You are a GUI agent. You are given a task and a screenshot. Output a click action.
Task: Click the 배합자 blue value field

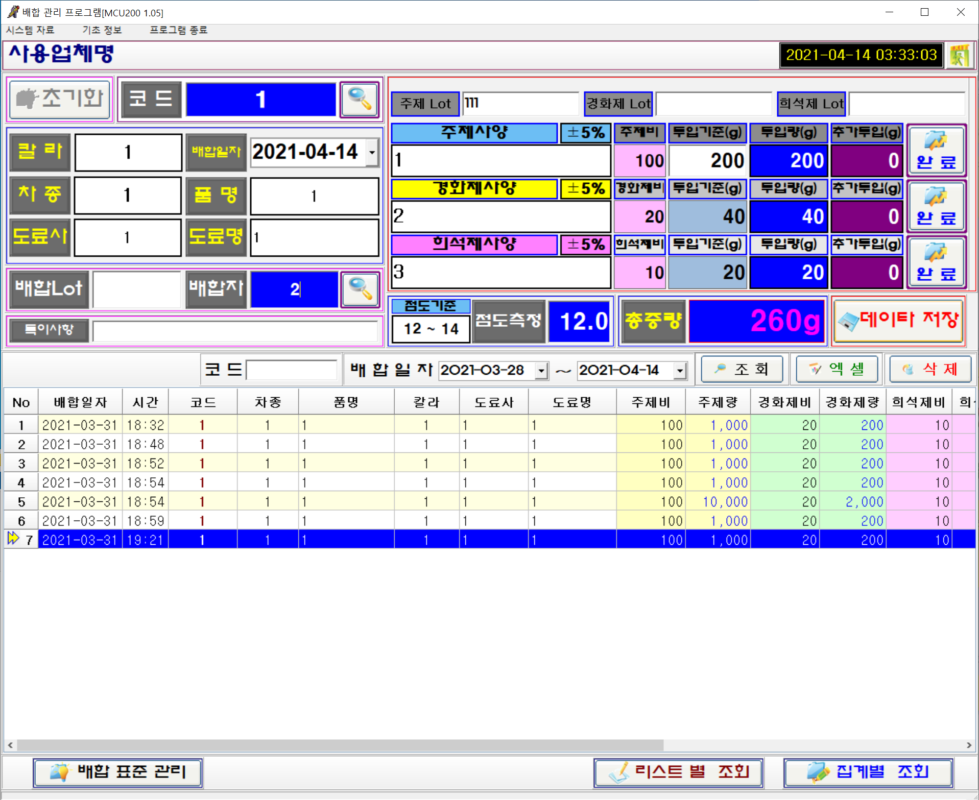point(294,289)
